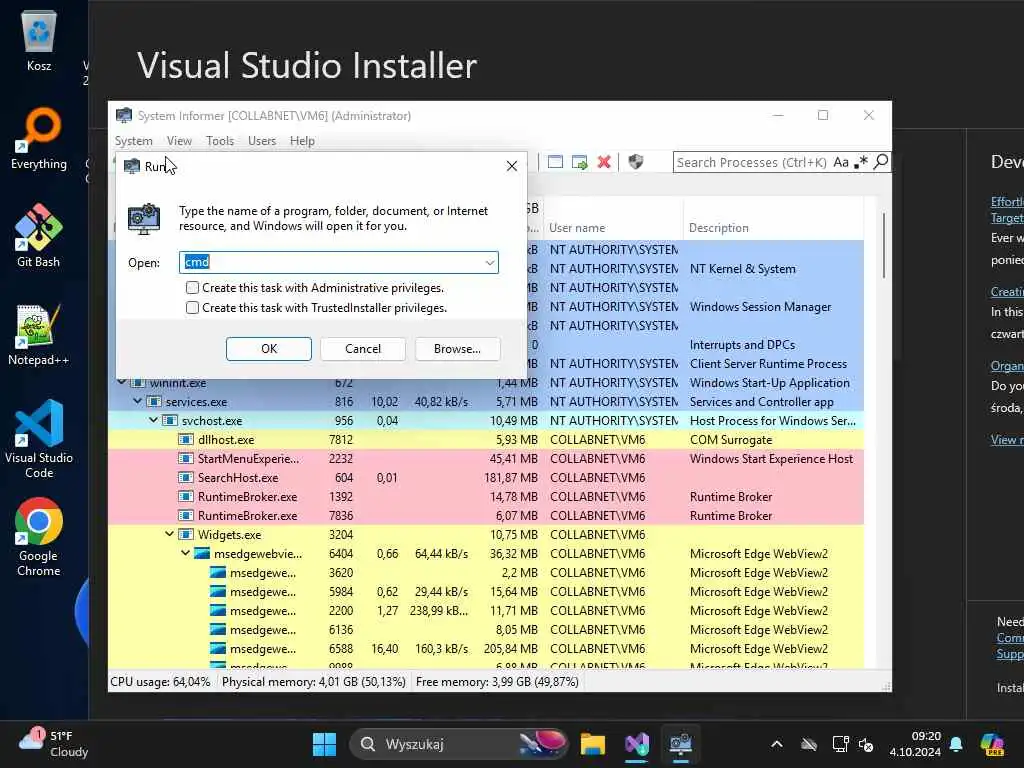Viewport: 1024px width, 768px height.
Task: Click the Find Window toolbar icon
Action: point(555,162)
